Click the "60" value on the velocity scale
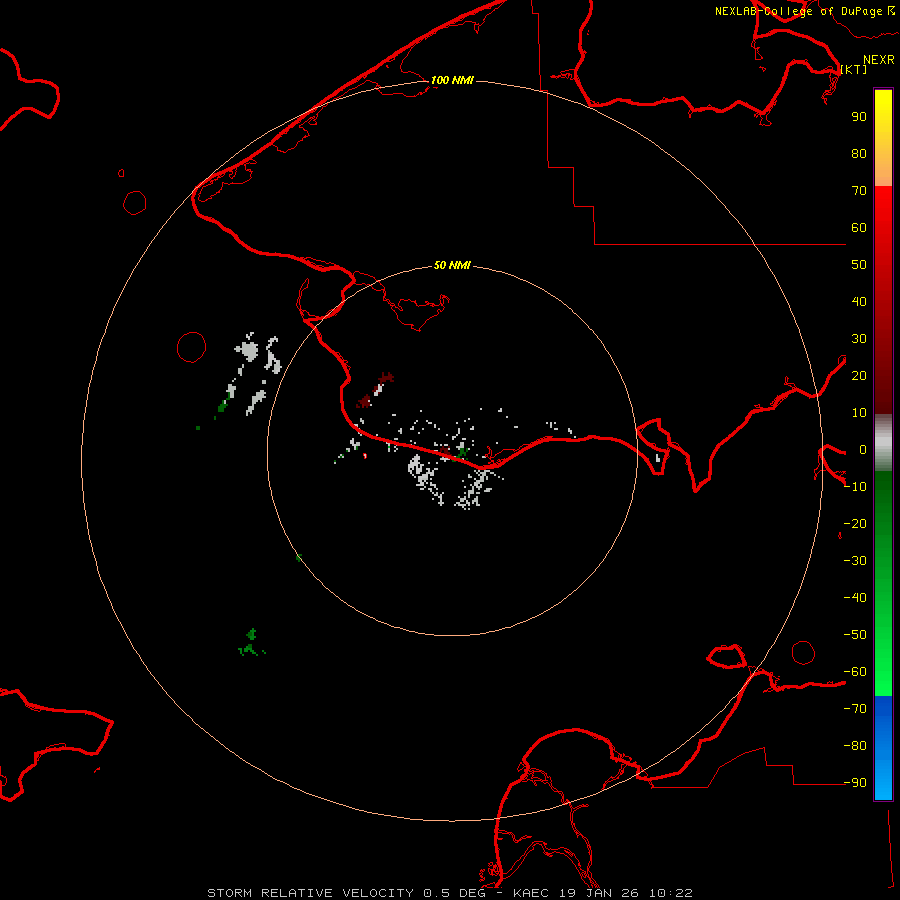The image size is (900, 900). click(x=859, y=227)
